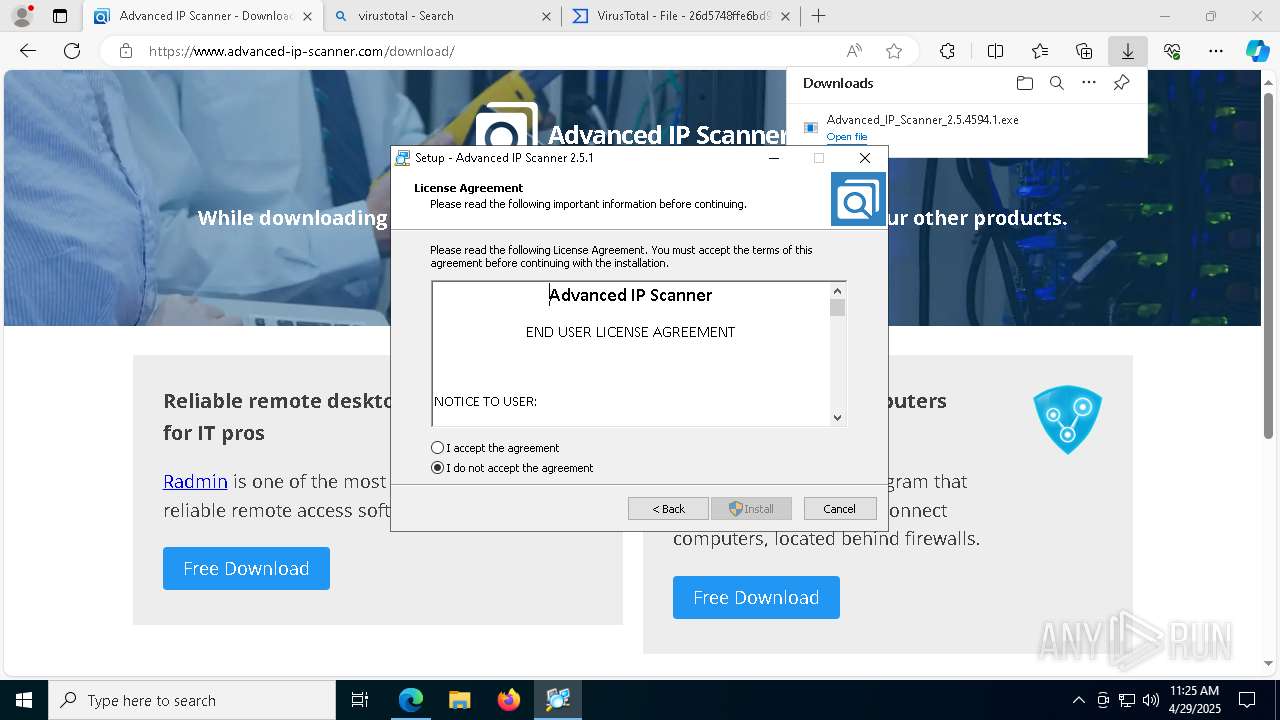
Task: Add this page to favorites star
Action: 894,51
